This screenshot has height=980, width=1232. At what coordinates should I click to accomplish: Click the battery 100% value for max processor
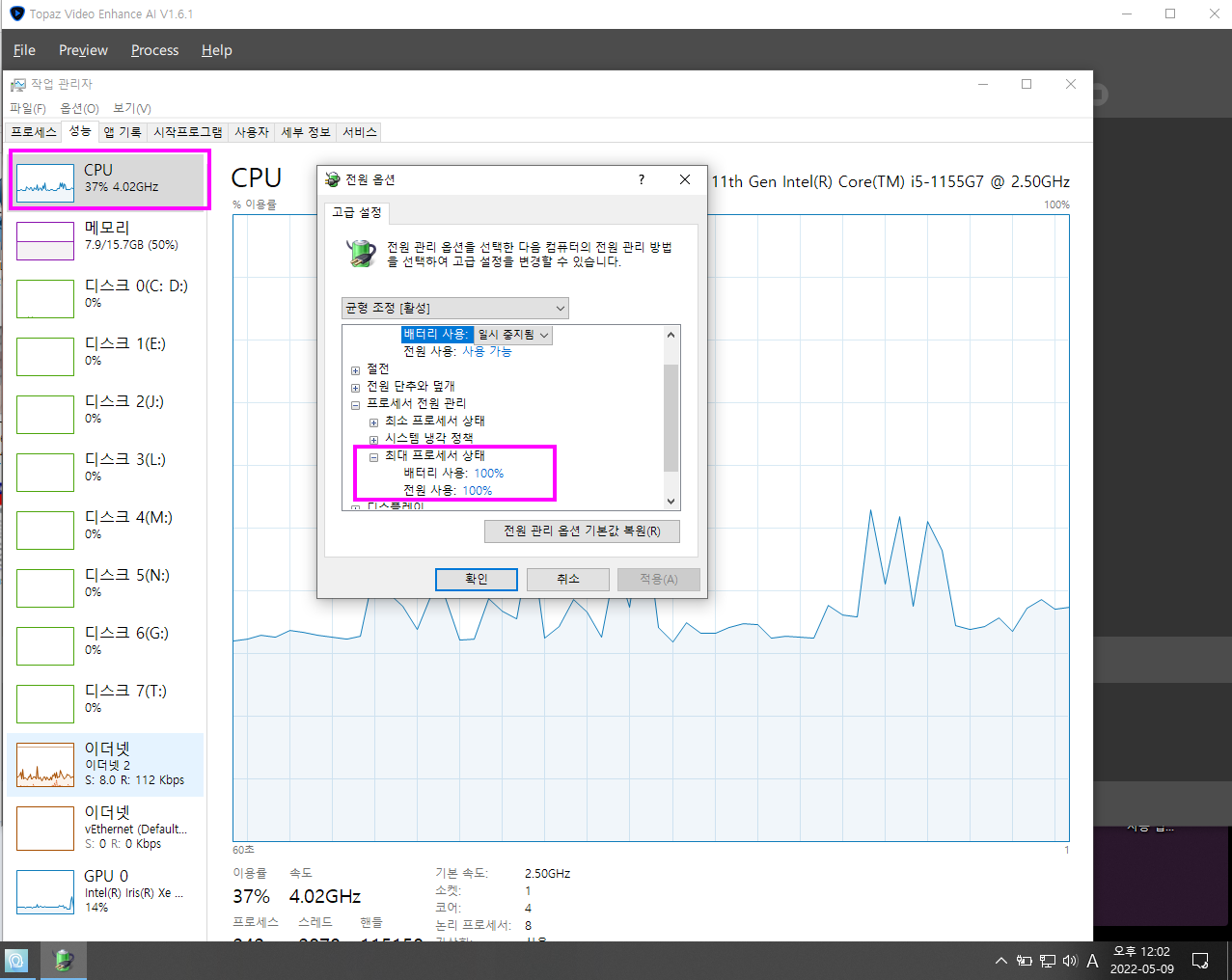pyautogui.click(x=489, y=474)
